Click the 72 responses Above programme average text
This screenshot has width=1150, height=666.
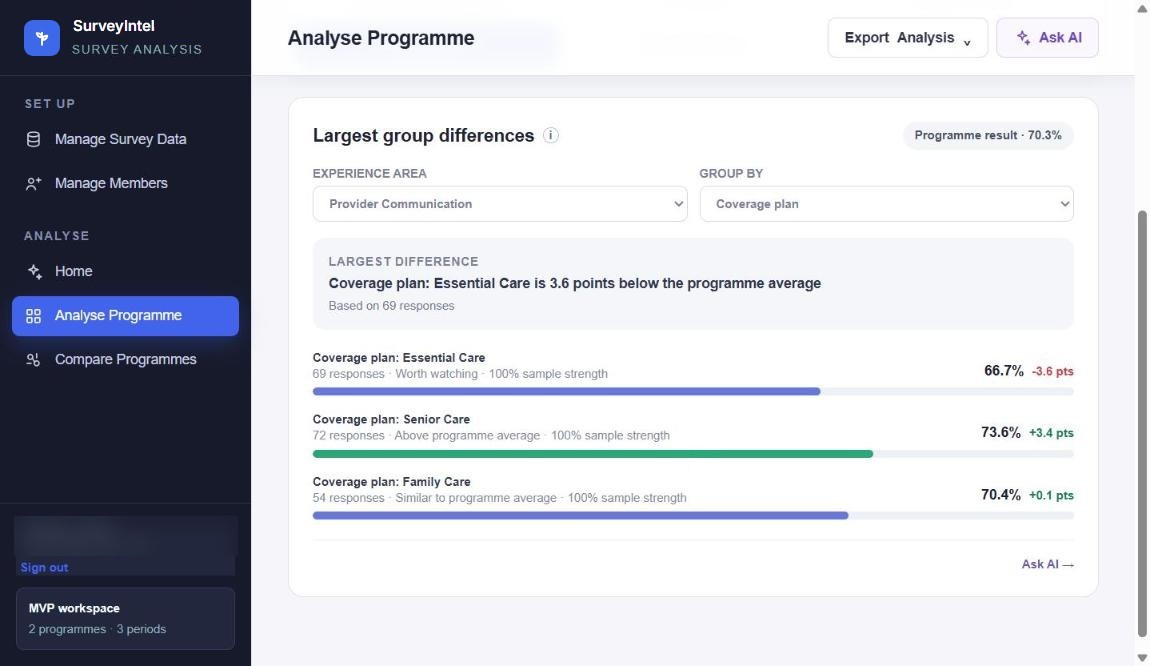(x=491, y=436)
